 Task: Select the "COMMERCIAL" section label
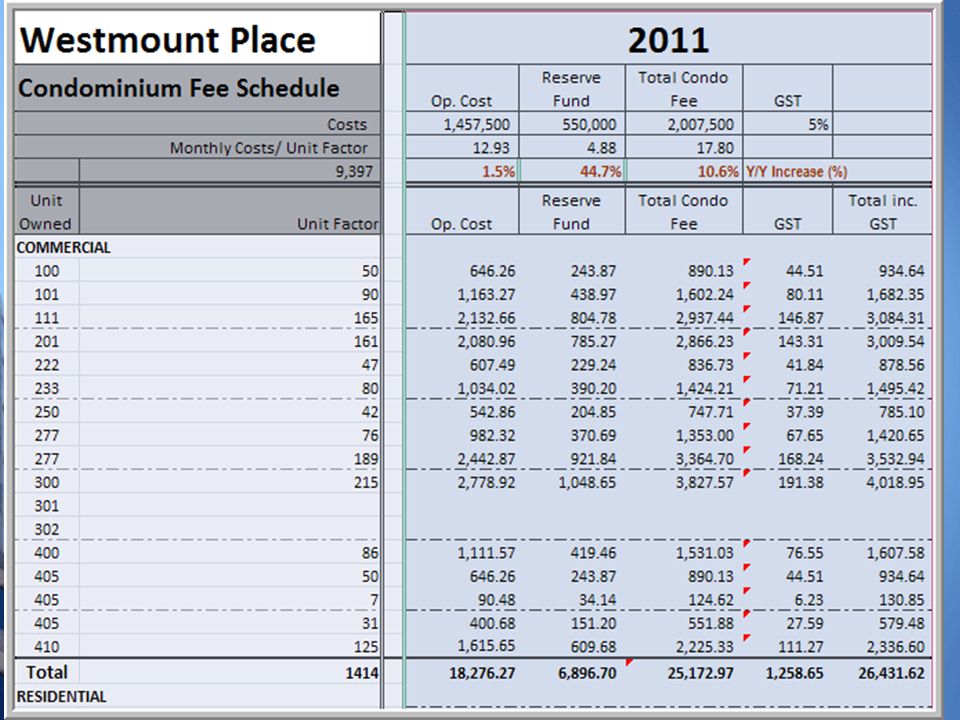click(x=64, y=247)
